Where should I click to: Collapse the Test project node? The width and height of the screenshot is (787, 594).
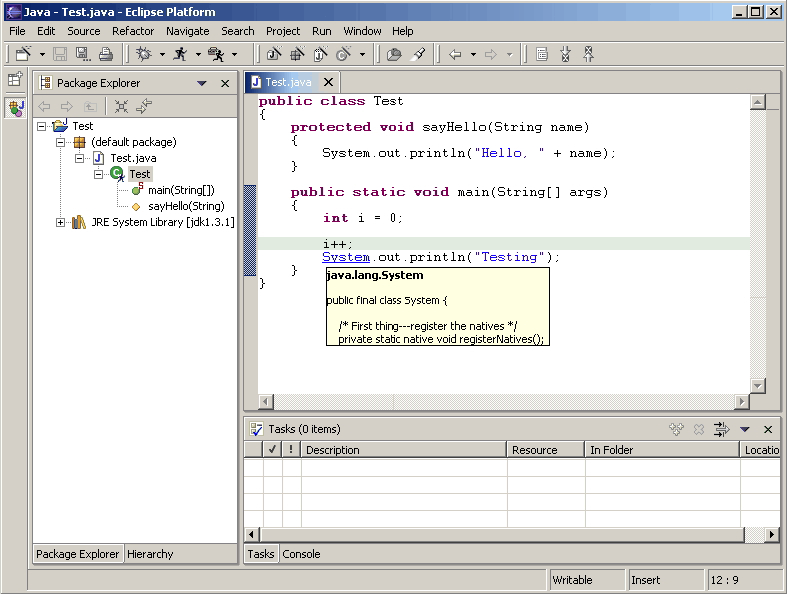click(x=42, y=127)
